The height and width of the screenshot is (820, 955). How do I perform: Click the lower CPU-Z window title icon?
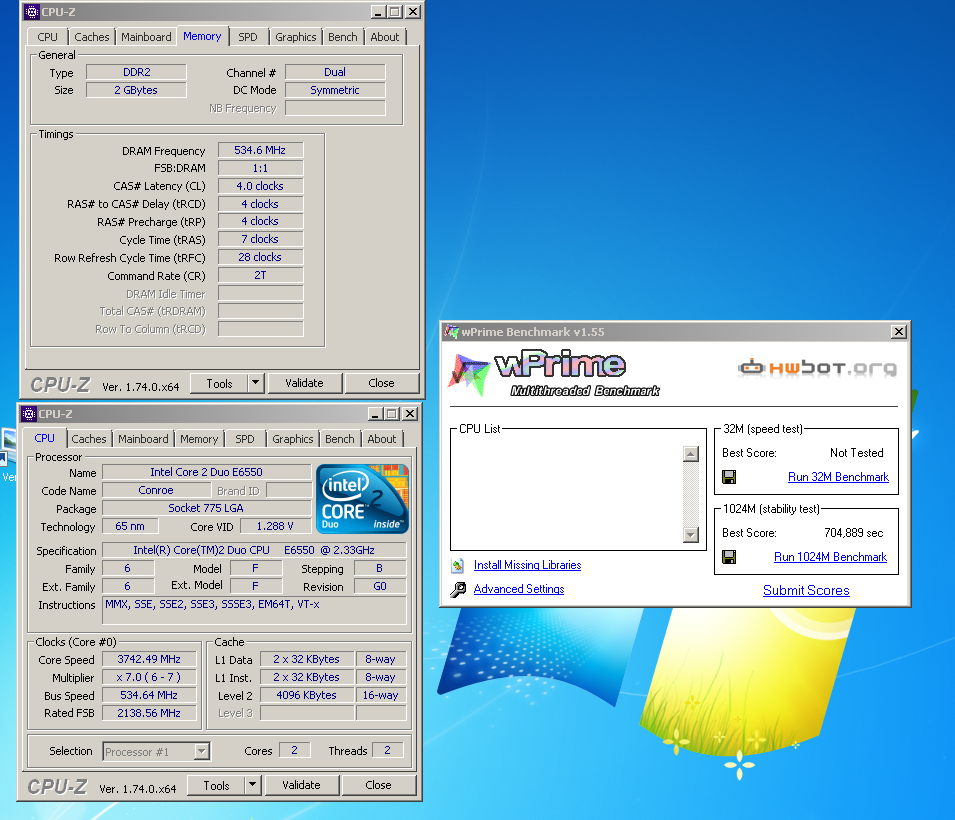click(x=29, y=414)
